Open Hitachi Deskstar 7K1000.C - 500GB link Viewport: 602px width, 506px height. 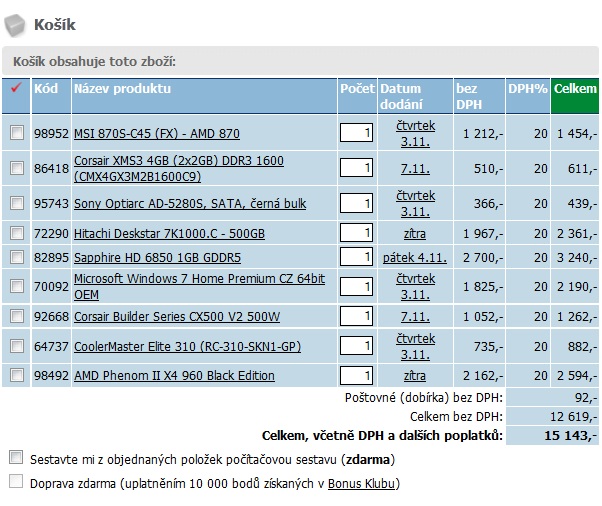coord(169,233)
